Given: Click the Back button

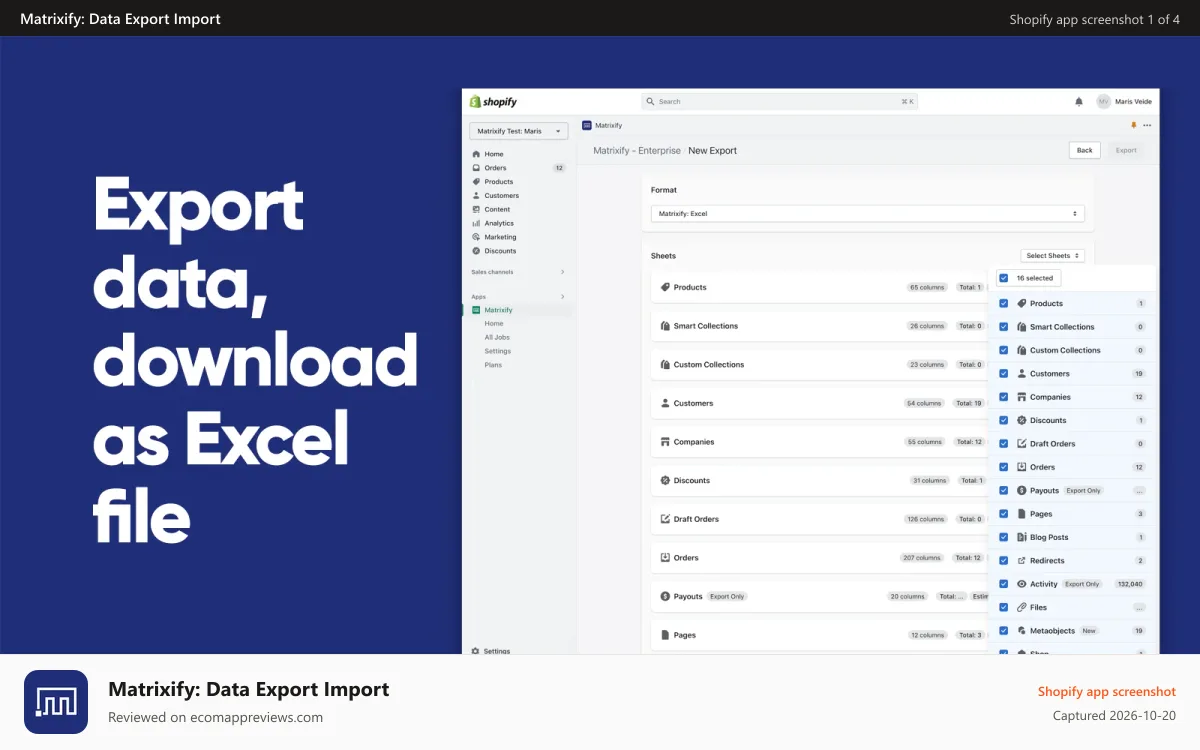Looking at the screenshot, I should (x=1085, y=150).
